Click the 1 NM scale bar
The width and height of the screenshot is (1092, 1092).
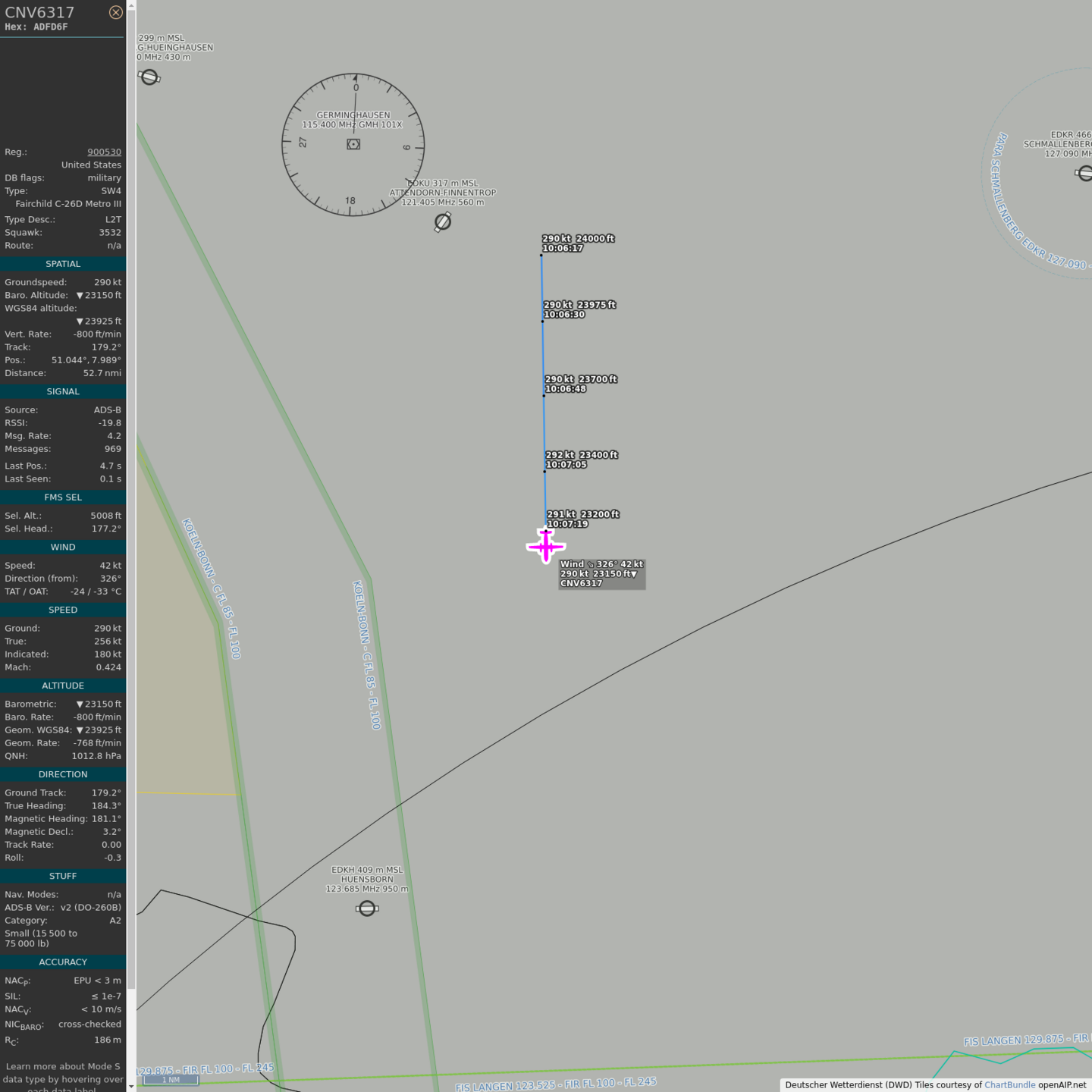[x=171, y=1080]
